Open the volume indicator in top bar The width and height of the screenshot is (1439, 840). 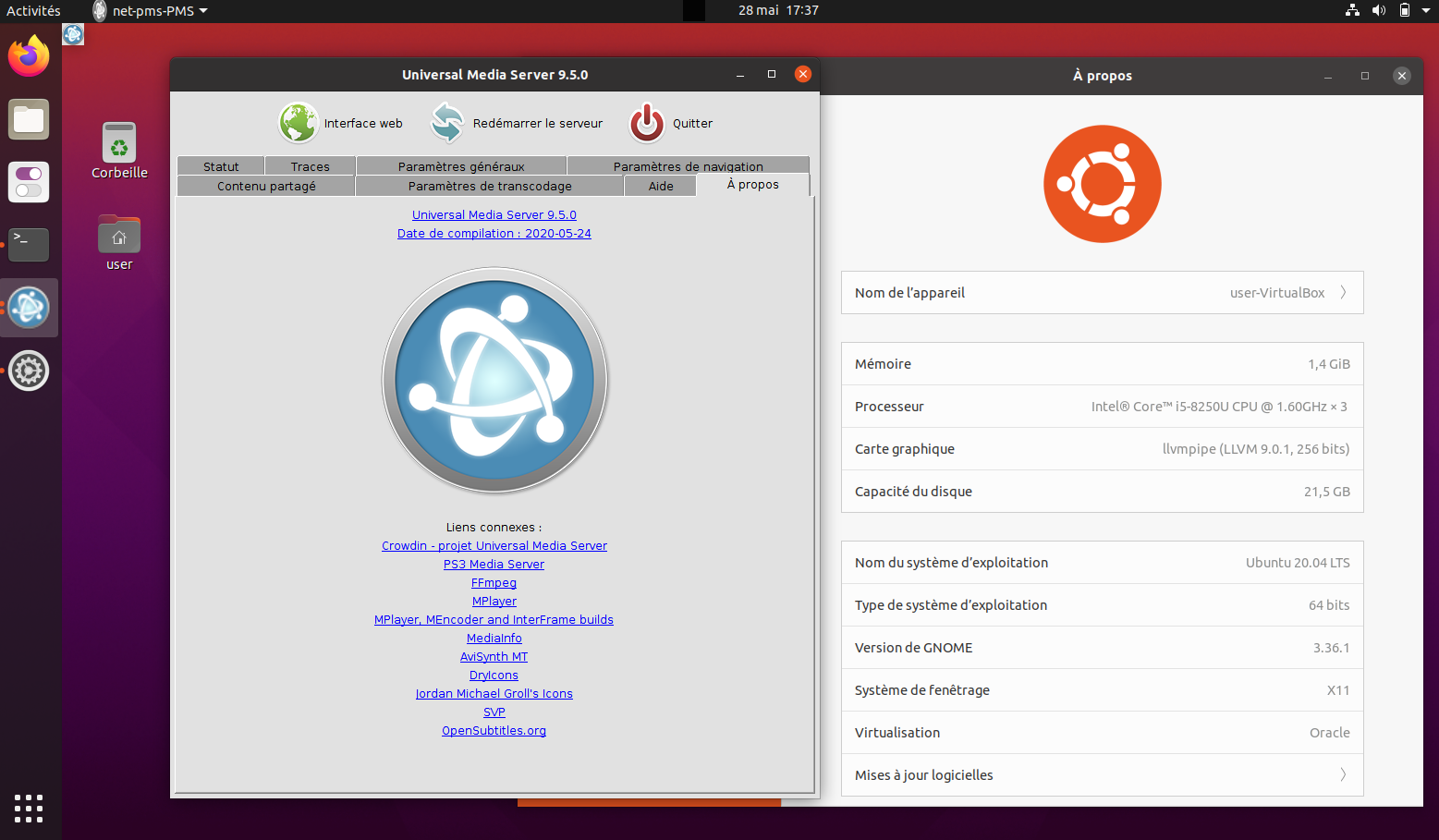point(1378,10)
